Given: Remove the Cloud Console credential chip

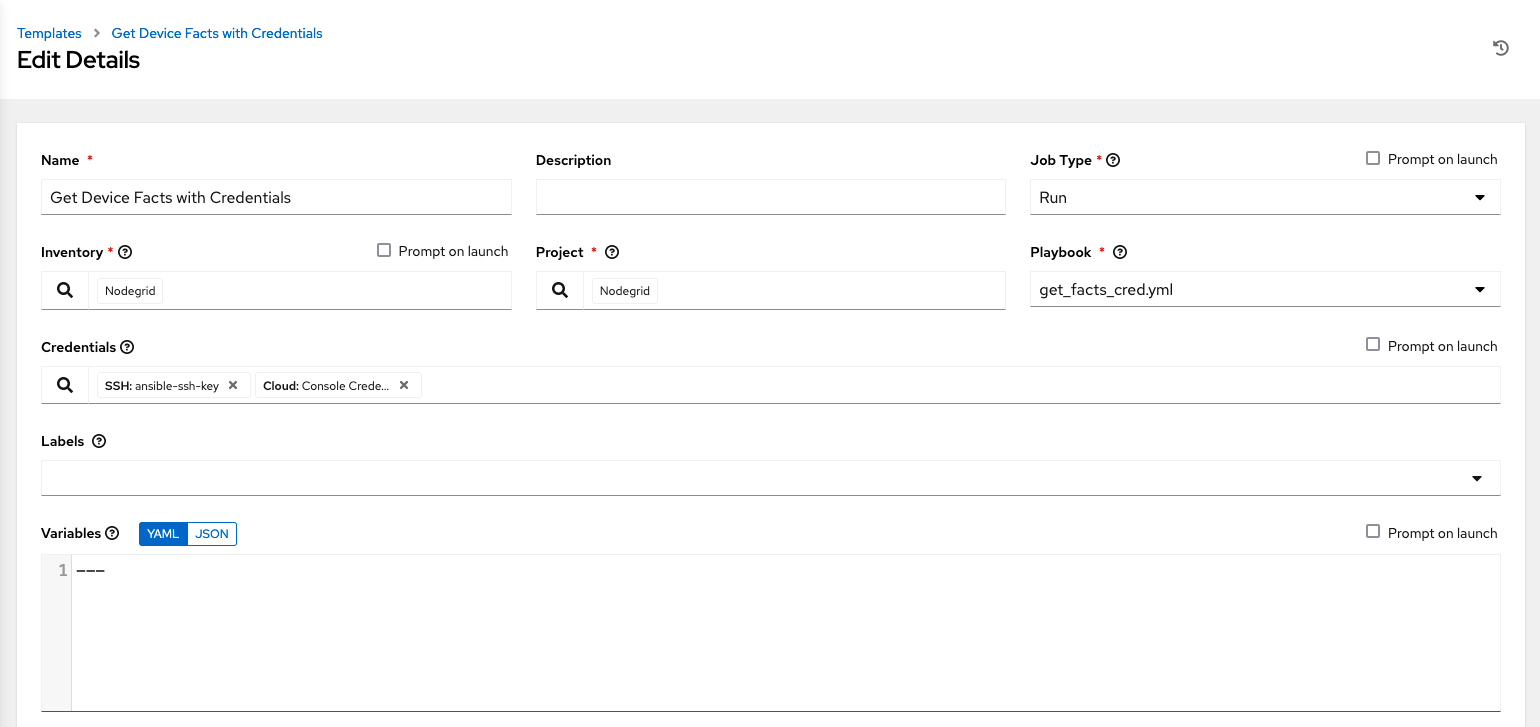Looking at the screenshot, I should pos(404,385).
